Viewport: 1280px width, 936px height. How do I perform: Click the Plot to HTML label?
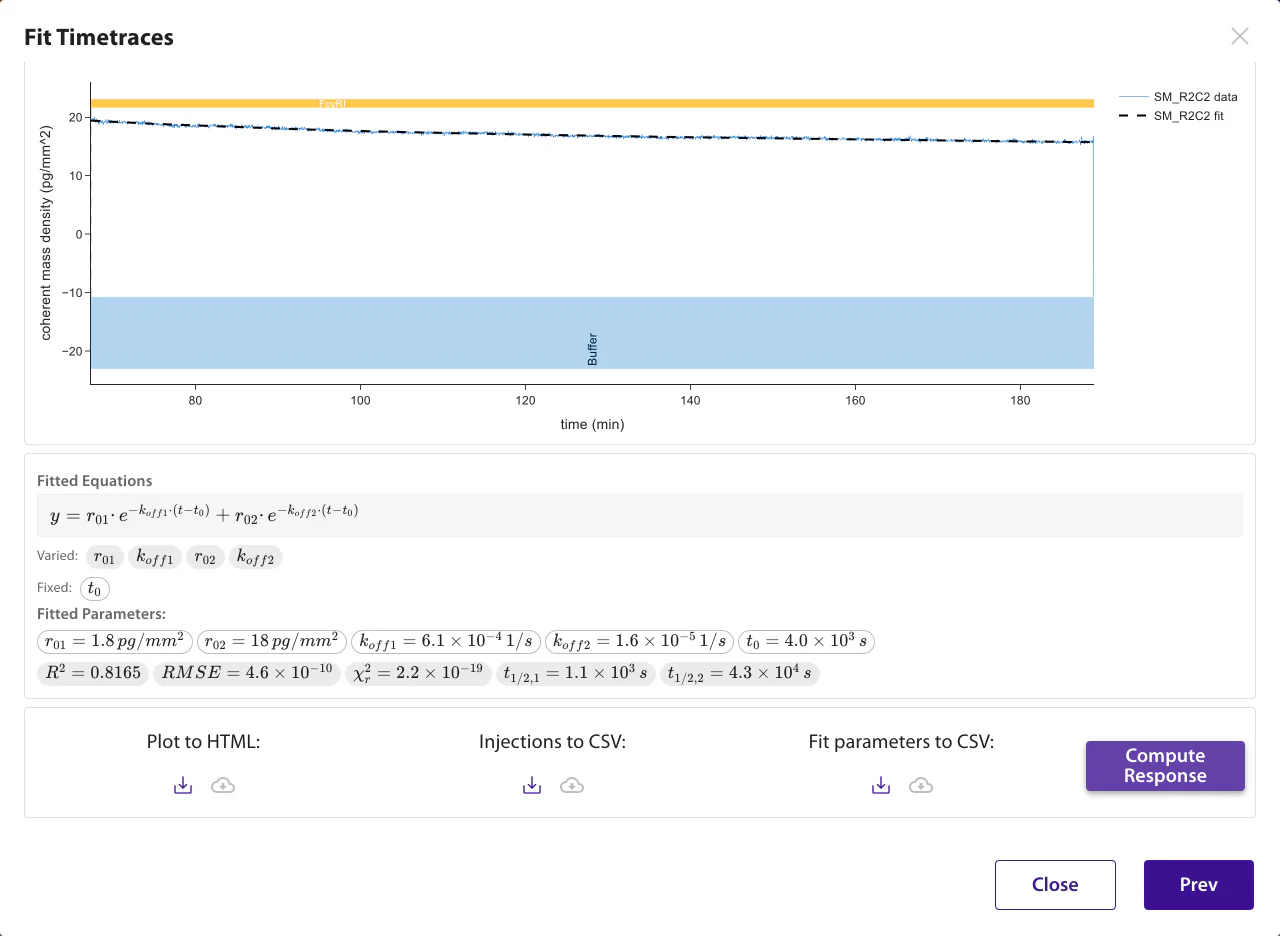click(x=203, y=742)
